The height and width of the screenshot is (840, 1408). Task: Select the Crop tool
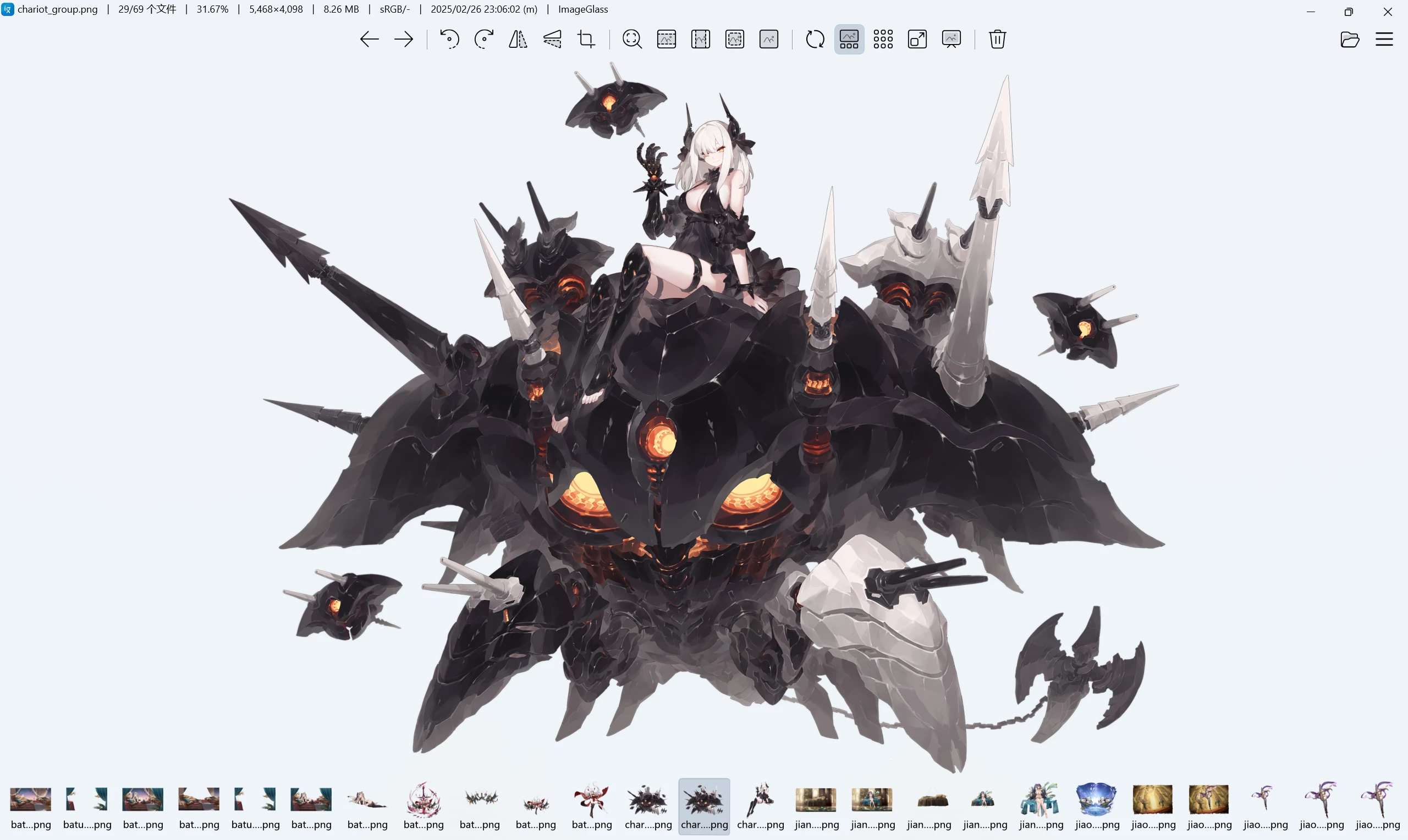click(x=586, y=39)
